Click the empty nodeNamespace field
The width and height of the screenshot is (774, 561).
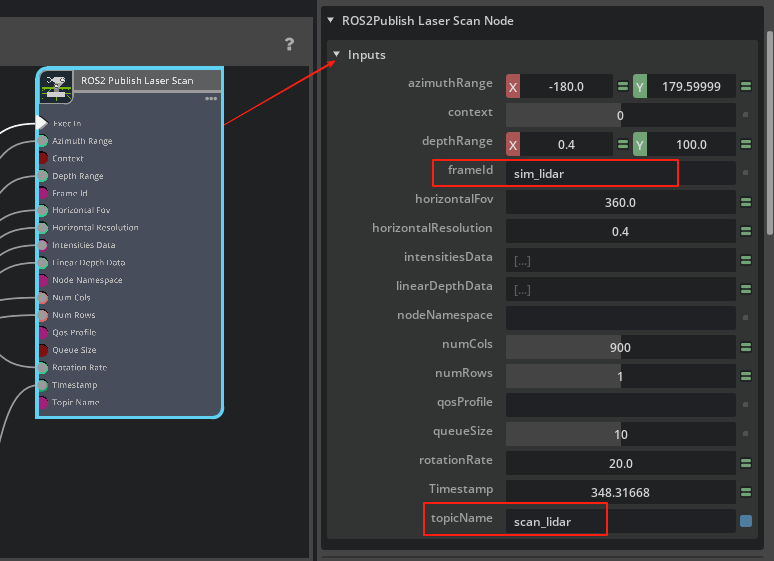point(620,319)
